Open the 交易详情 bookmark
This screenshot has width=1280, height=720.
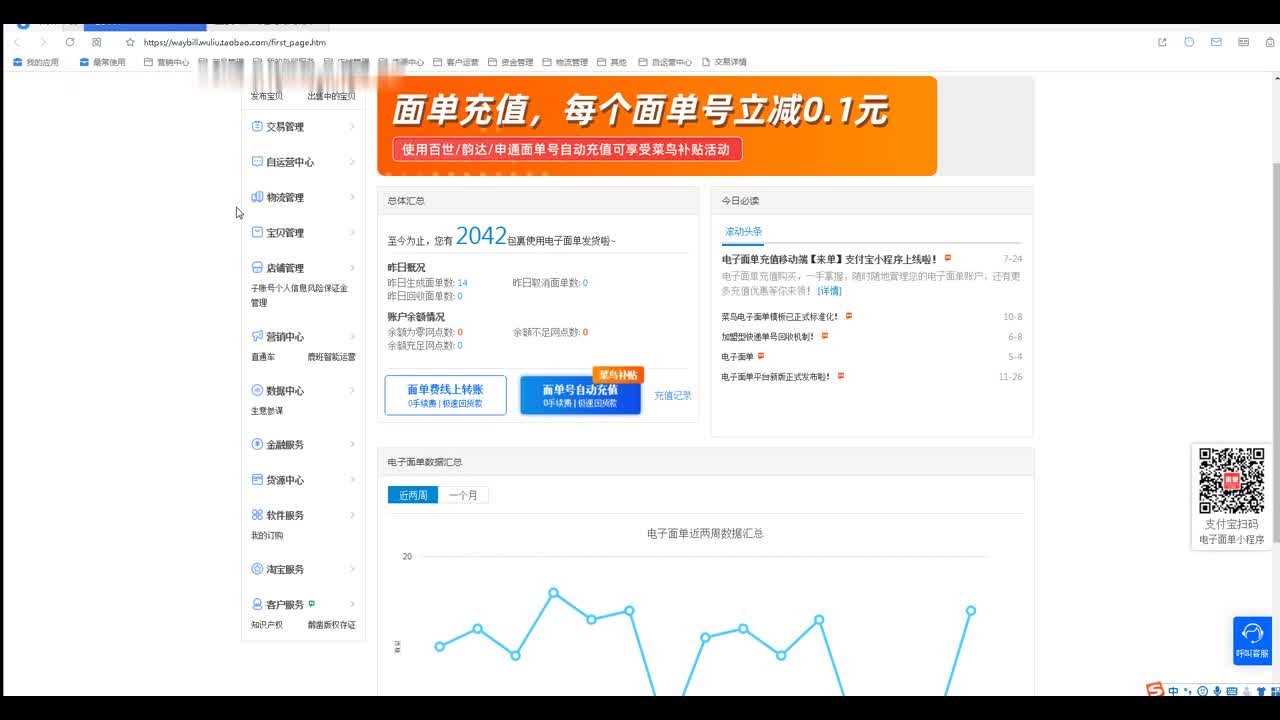pyautogui.click(x=724, y=62)
